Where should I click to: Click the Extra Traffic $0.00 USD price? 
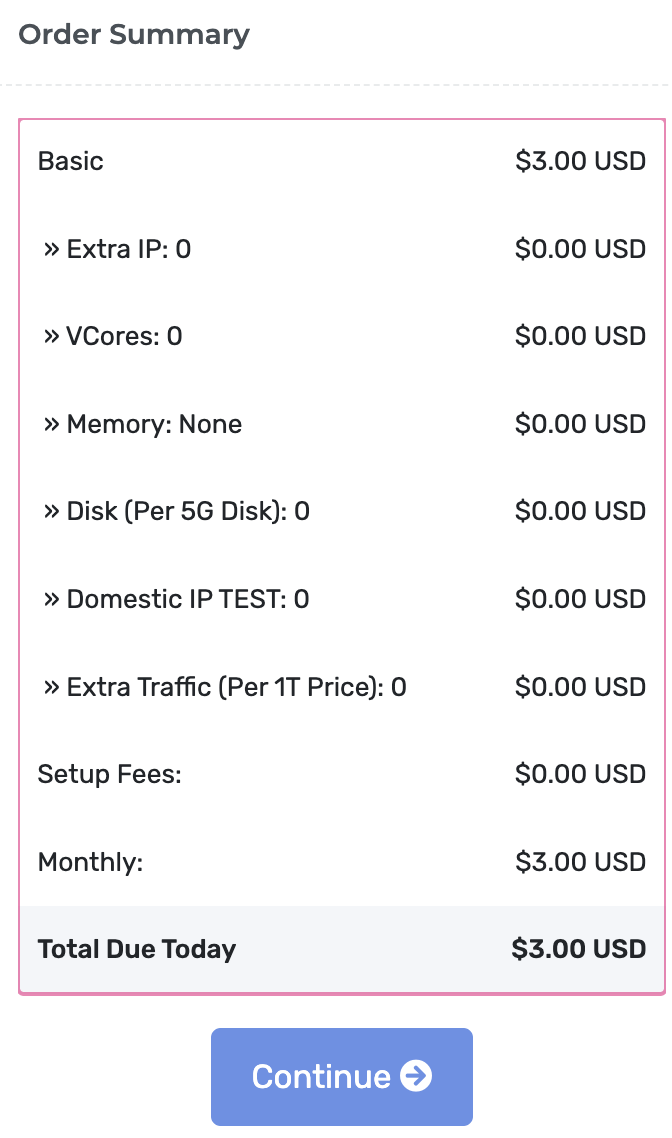pos(580,687)
